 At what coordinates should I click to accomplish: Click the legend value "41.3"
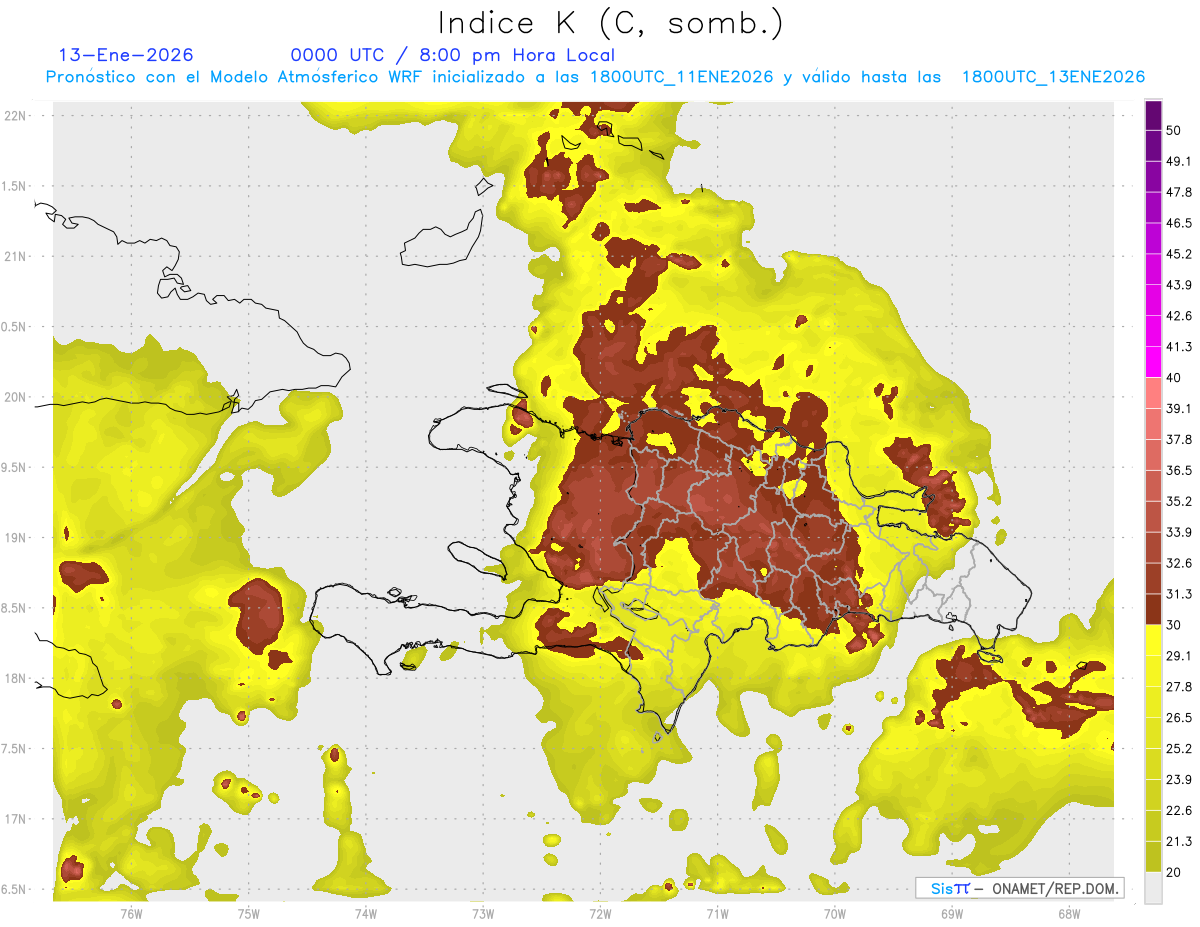pos(1179,347)
